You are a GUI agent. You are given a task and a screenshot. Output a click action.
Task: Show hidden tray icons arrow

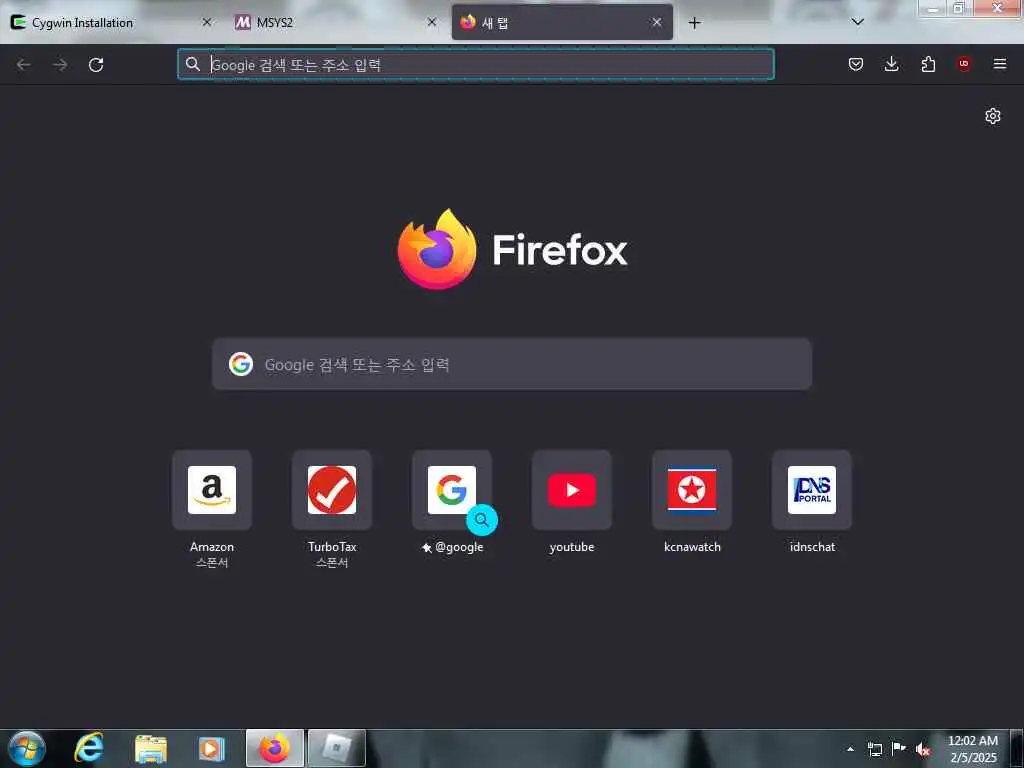coord(850,749)
